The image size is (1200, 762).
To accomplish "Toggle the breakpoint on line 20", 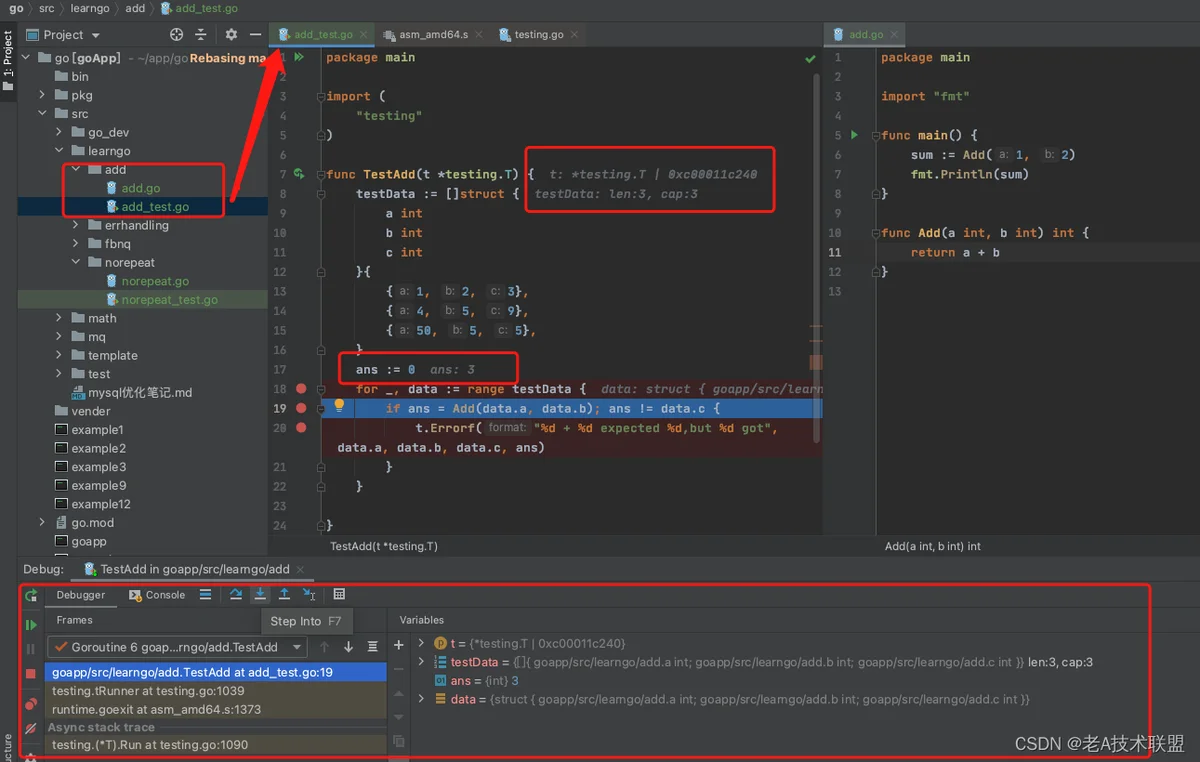I will coord(301,427).
